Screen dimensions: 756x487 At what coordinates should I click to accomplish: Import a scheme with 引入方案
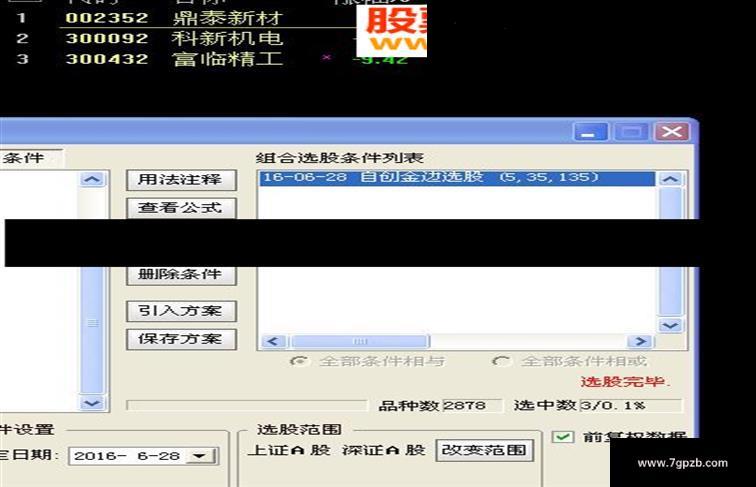point(181,311)
